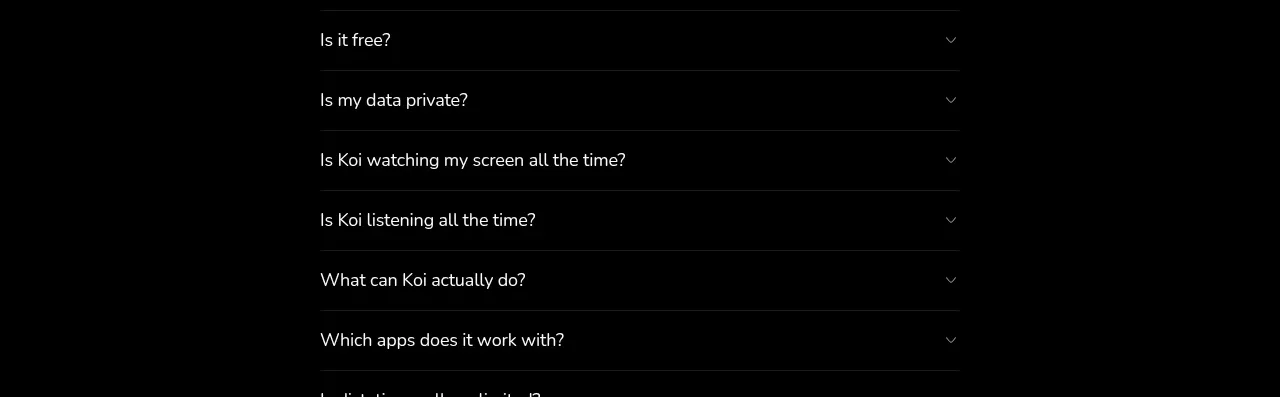Toggle the FAQ row about data privacy

click(640, 100)
